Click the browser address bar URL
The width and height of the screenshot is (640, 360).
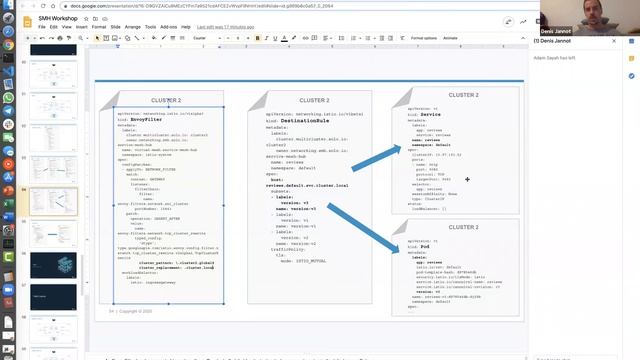pos(202,6)
